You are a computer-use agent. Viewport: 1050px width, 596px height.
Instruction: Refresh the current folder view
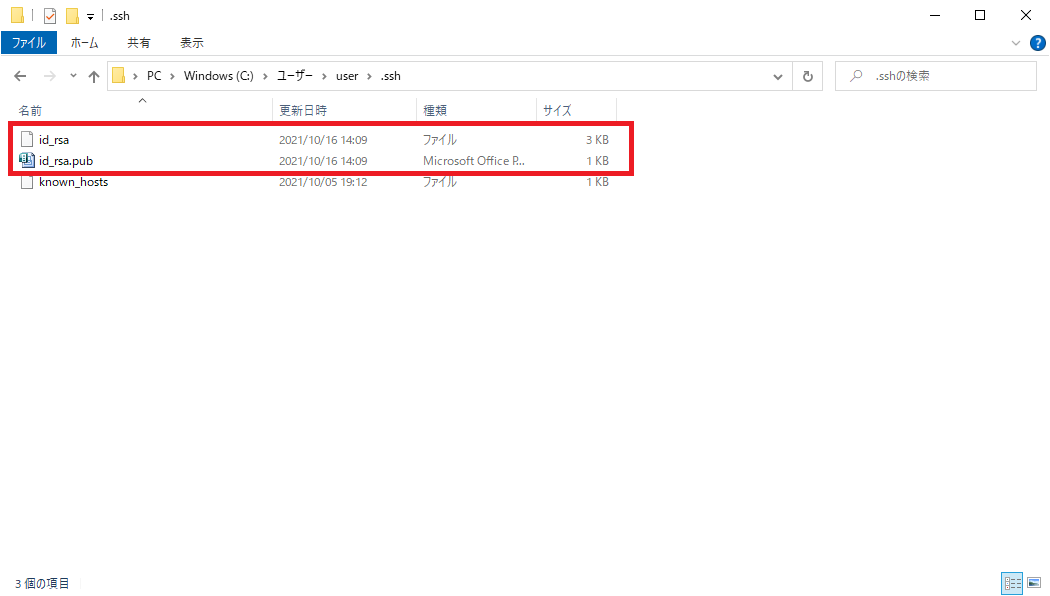tap(807, 76)
